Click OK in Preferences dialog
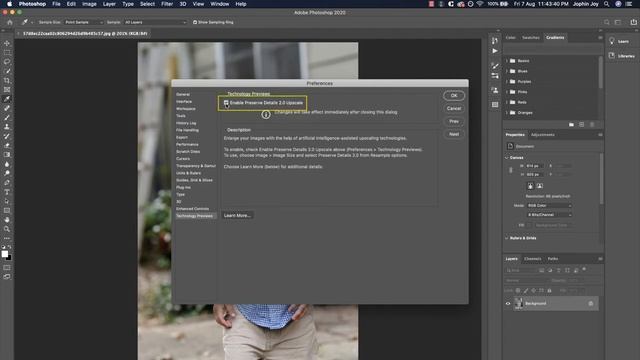 [x=454, y=96]
